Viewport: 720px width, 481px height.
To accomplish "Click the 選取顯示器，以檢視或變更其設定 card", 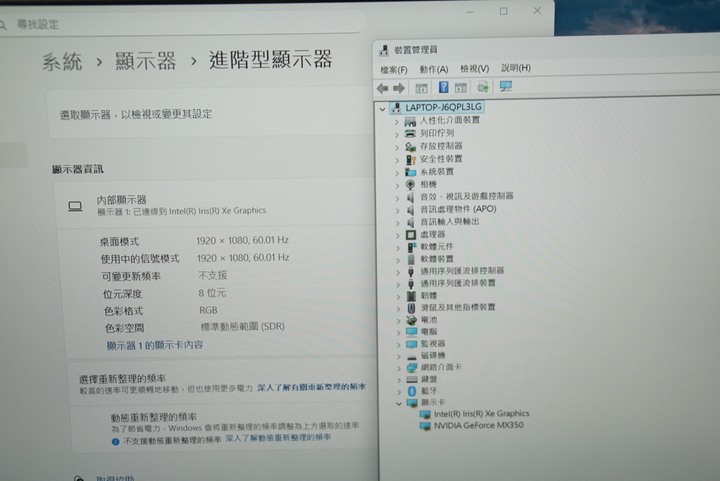I will click(211, 114).
